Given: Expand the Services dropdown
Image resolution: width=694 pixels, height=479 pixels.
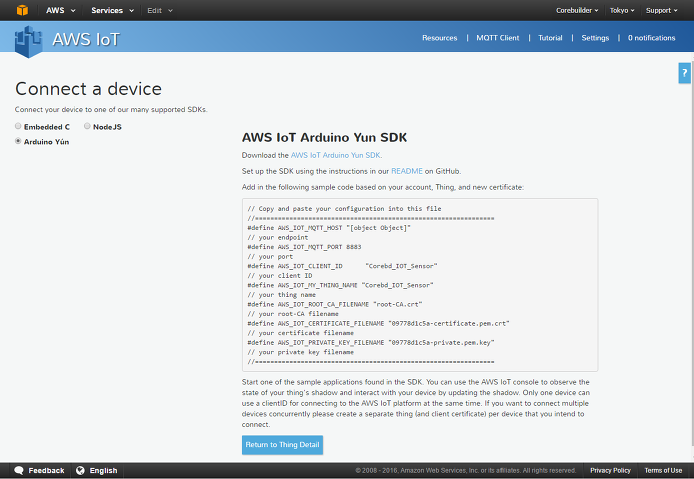Looking at the screenshot, I should [112, 10].
